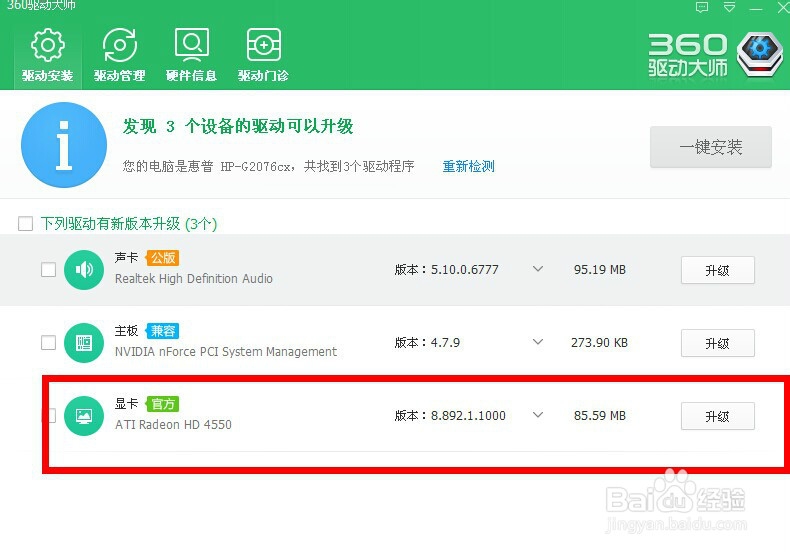The height and width of the screenshot is (552, 790).
Task: Click 升级 for NVIDIA nForce PCI System Management
Action: tap(717, 343)
